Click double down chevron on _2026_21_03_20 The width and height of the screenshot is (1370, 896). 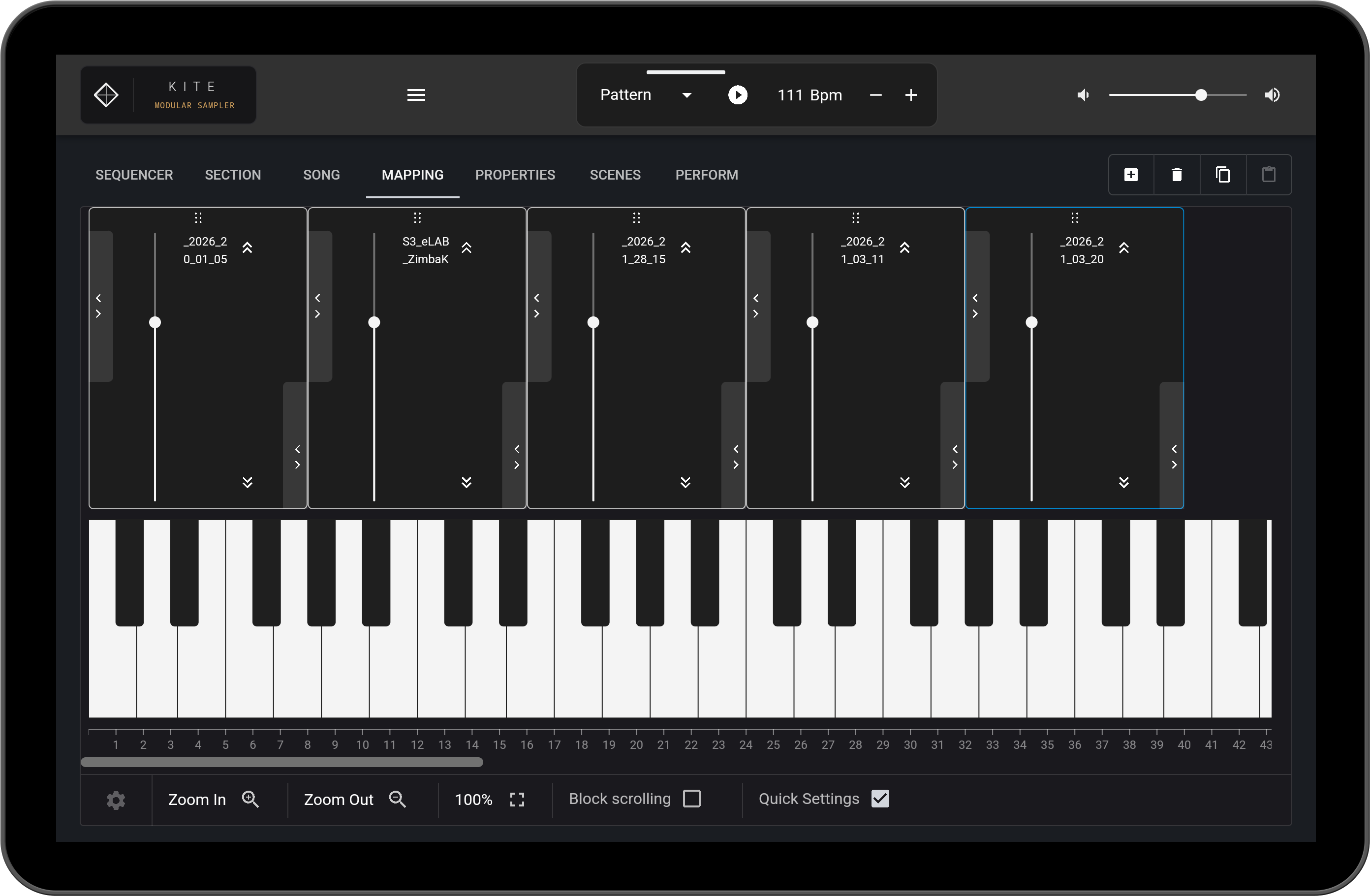coord(1123,482)
